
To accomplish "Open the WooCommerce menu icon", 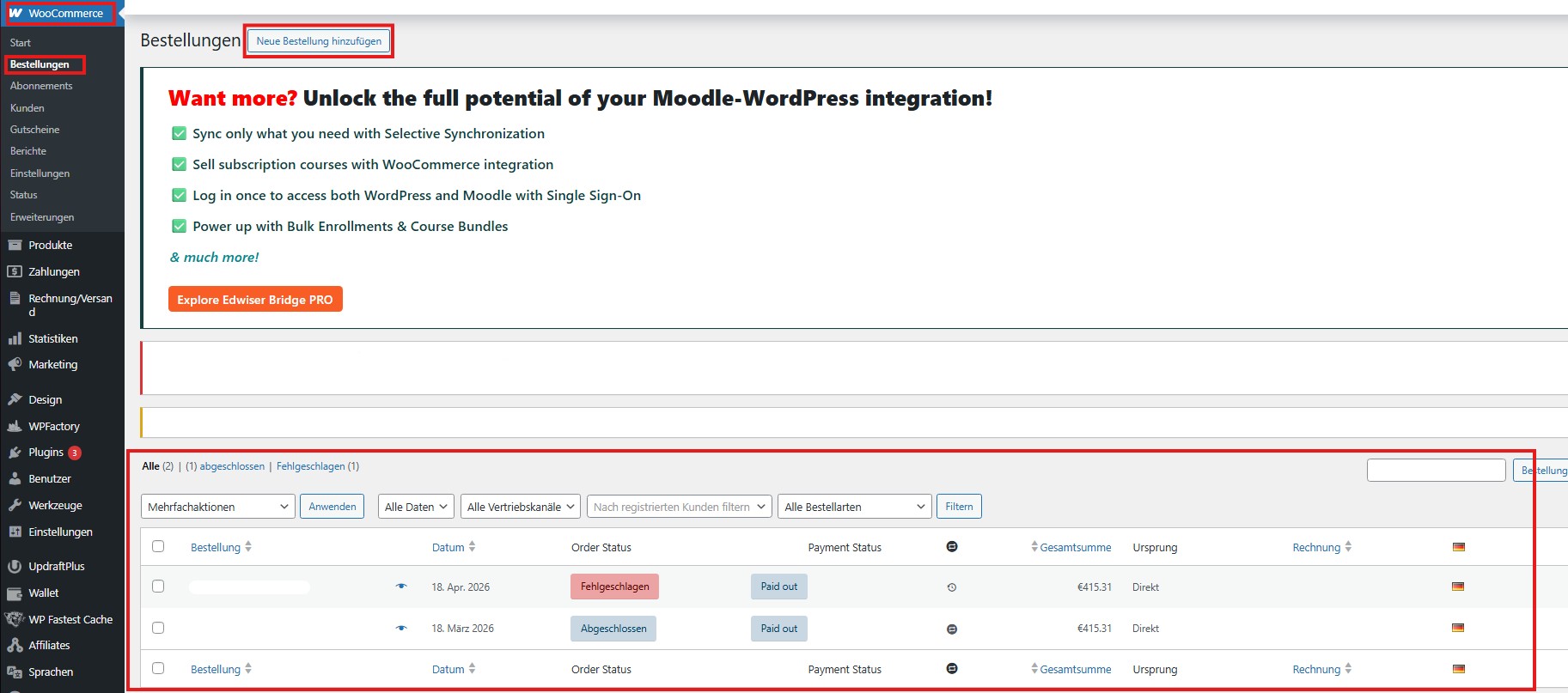I will [x=15, y=13].
